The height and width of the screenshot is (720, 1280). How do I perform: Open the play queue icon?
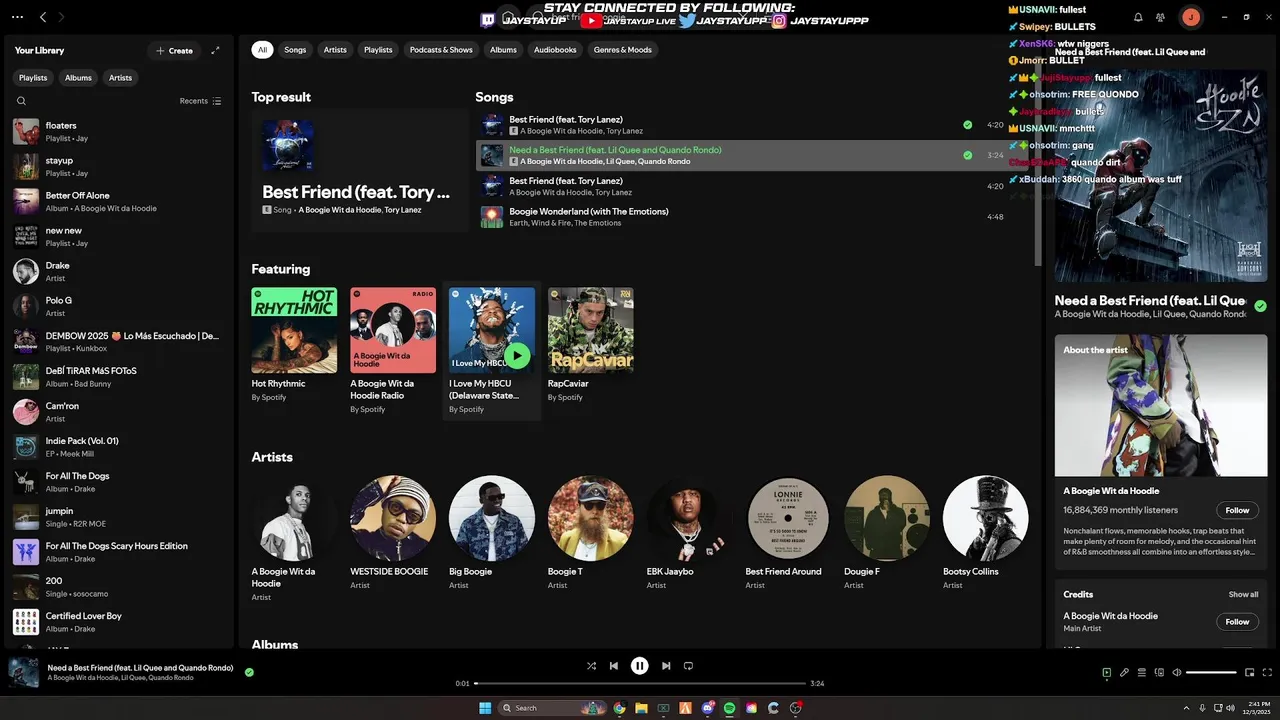[1142, 672]
